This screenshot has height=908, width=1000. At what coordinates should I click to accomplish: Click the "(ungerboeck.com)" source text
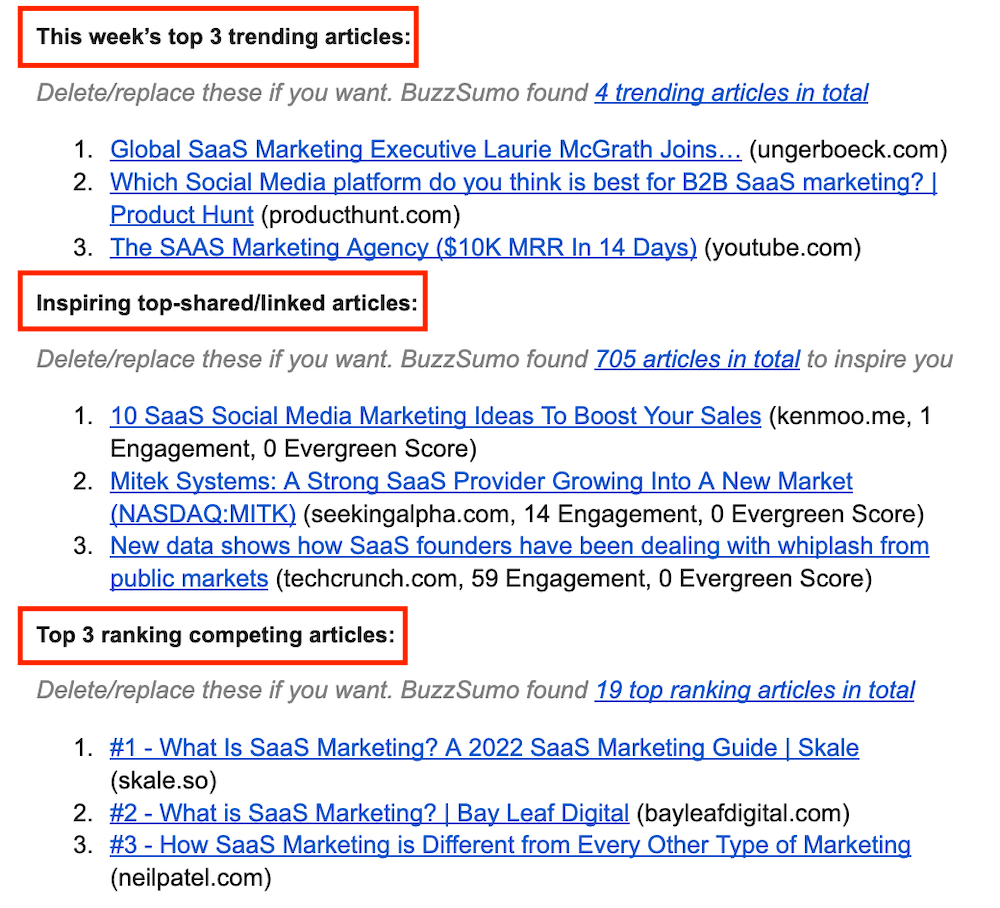click(x=848, y=150)
